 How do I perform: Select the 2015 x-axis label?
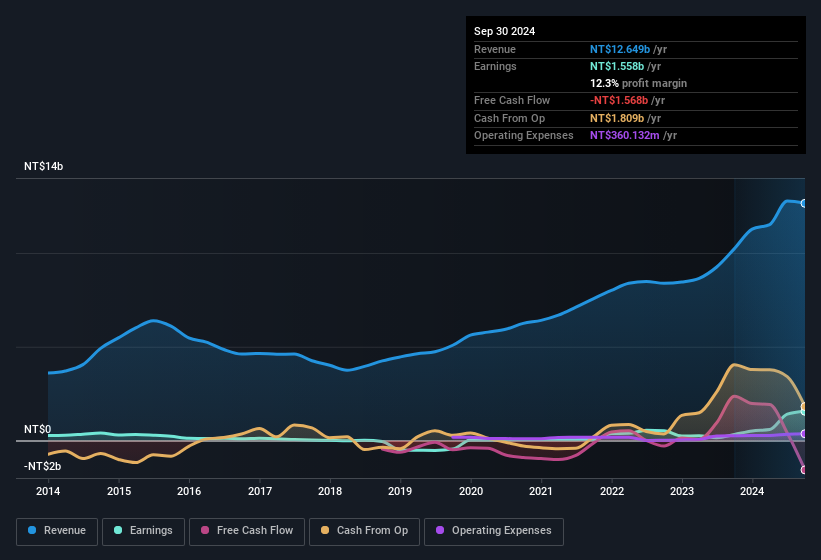click(119, 491)
